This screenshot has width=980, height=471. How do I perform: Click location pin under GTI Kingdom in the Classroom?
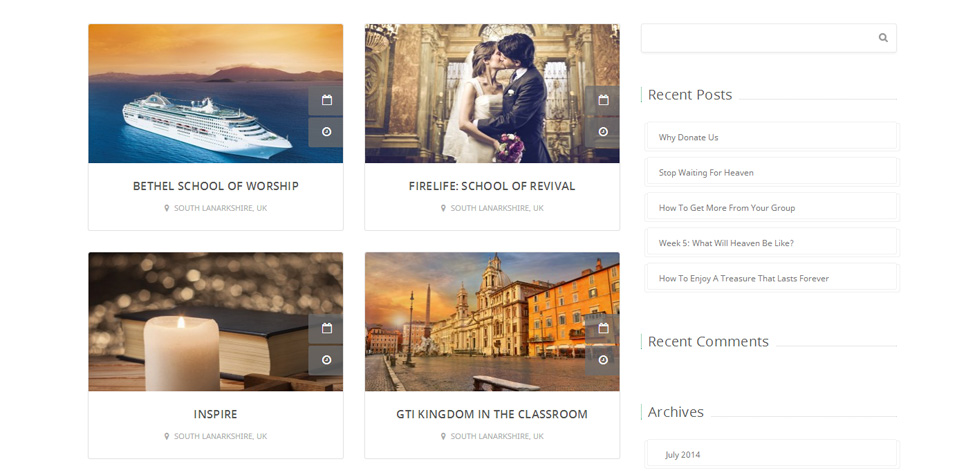[443, 436]
